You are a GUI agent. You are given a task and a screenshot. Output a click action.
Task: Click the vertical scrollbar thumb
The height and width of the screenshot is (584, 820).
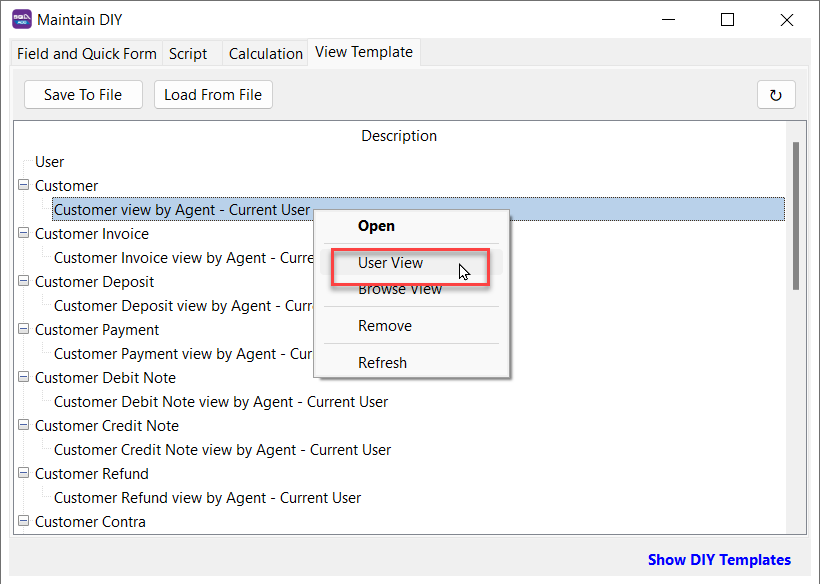coord(795,215)
